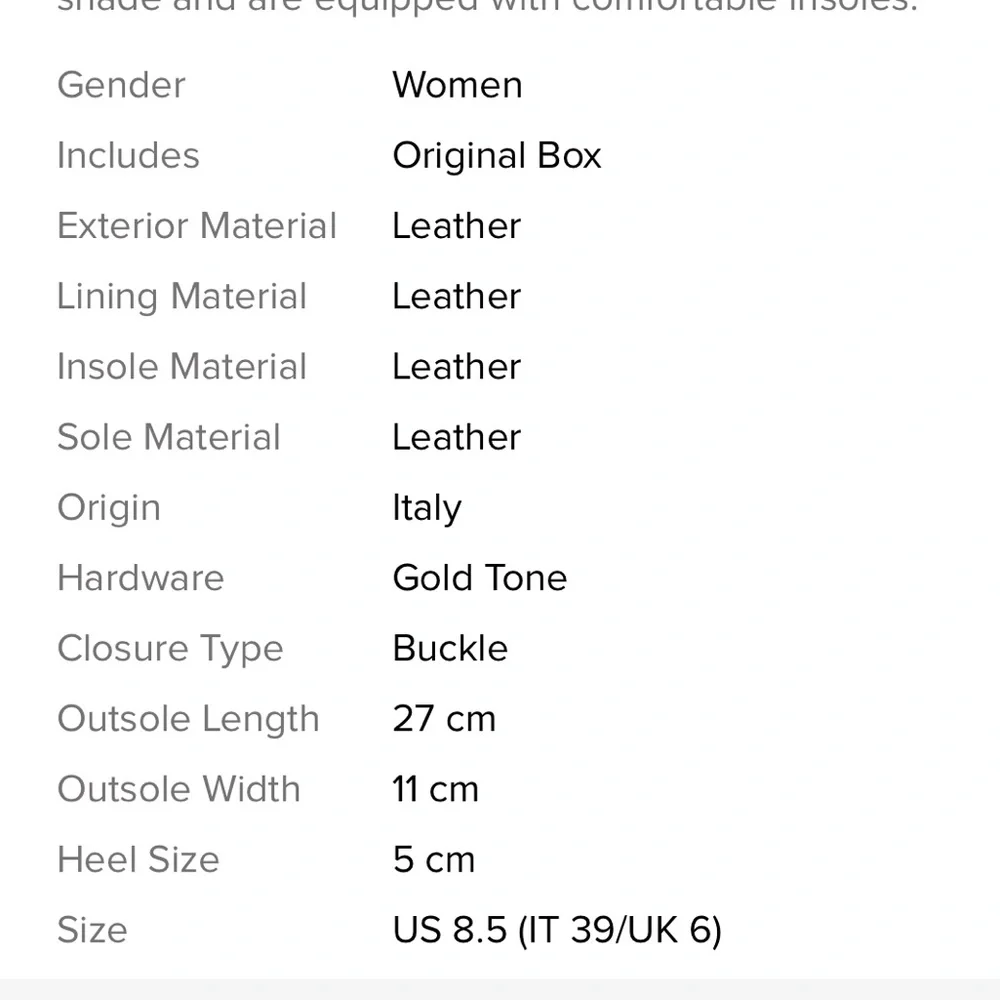Click the Origin label
Image resolution: width=1000 pixels, height=1000 pixels.
tap(109, 508)
